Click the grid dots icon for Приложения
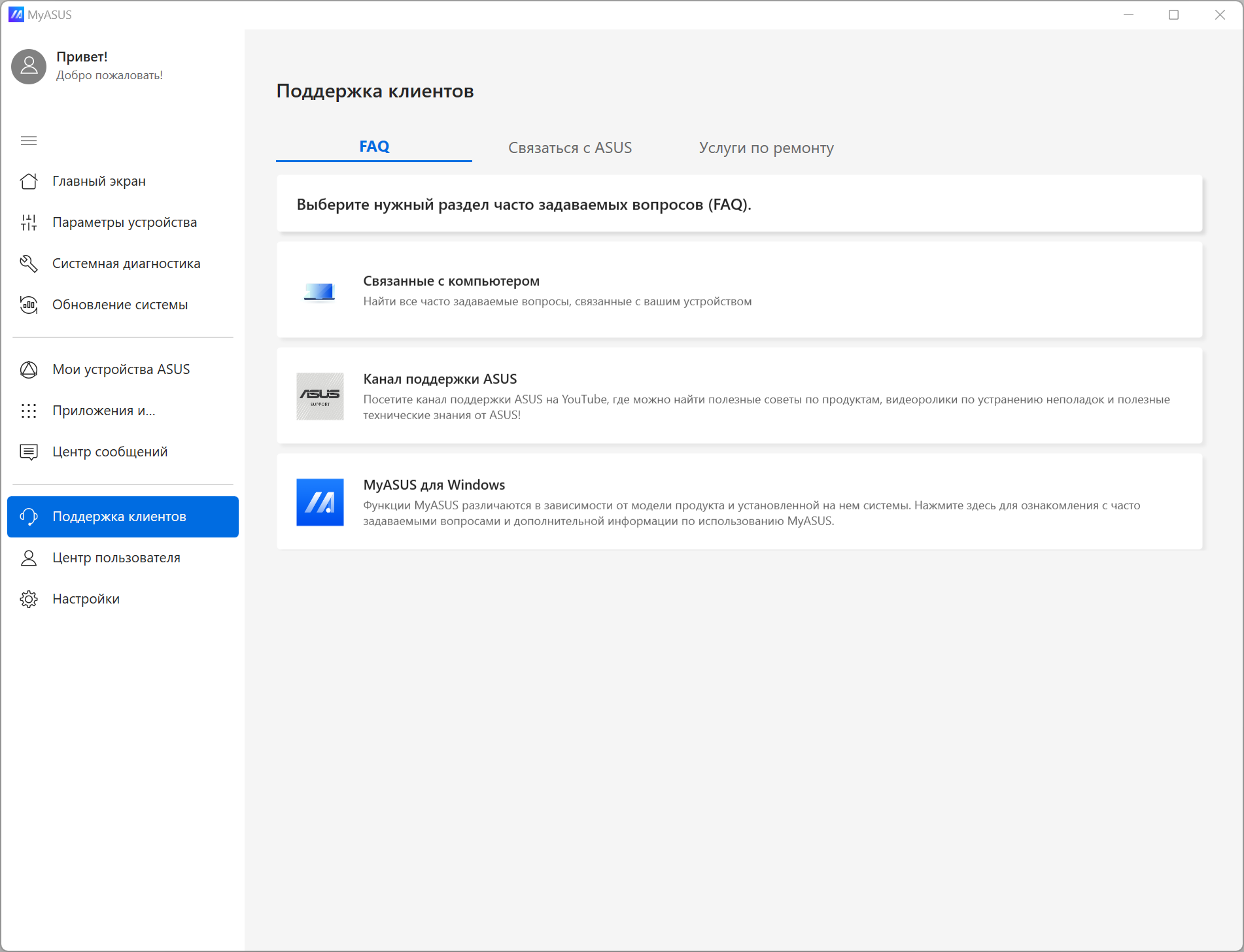 (x=29, y=411)
